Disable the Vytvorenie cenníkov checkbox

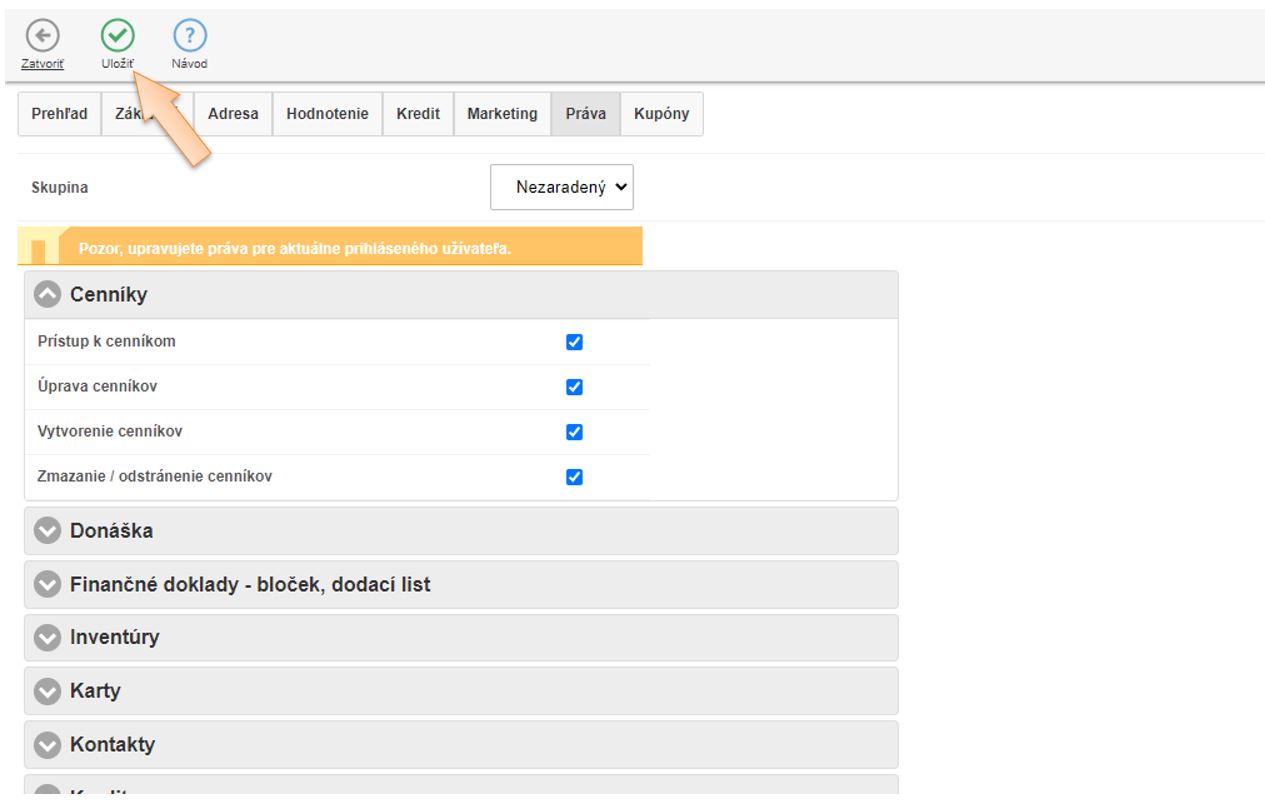click(574, 432)
